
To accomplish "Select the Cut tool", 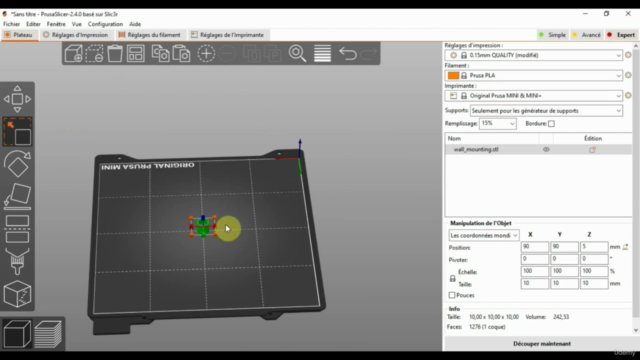I will click(17, 229).
